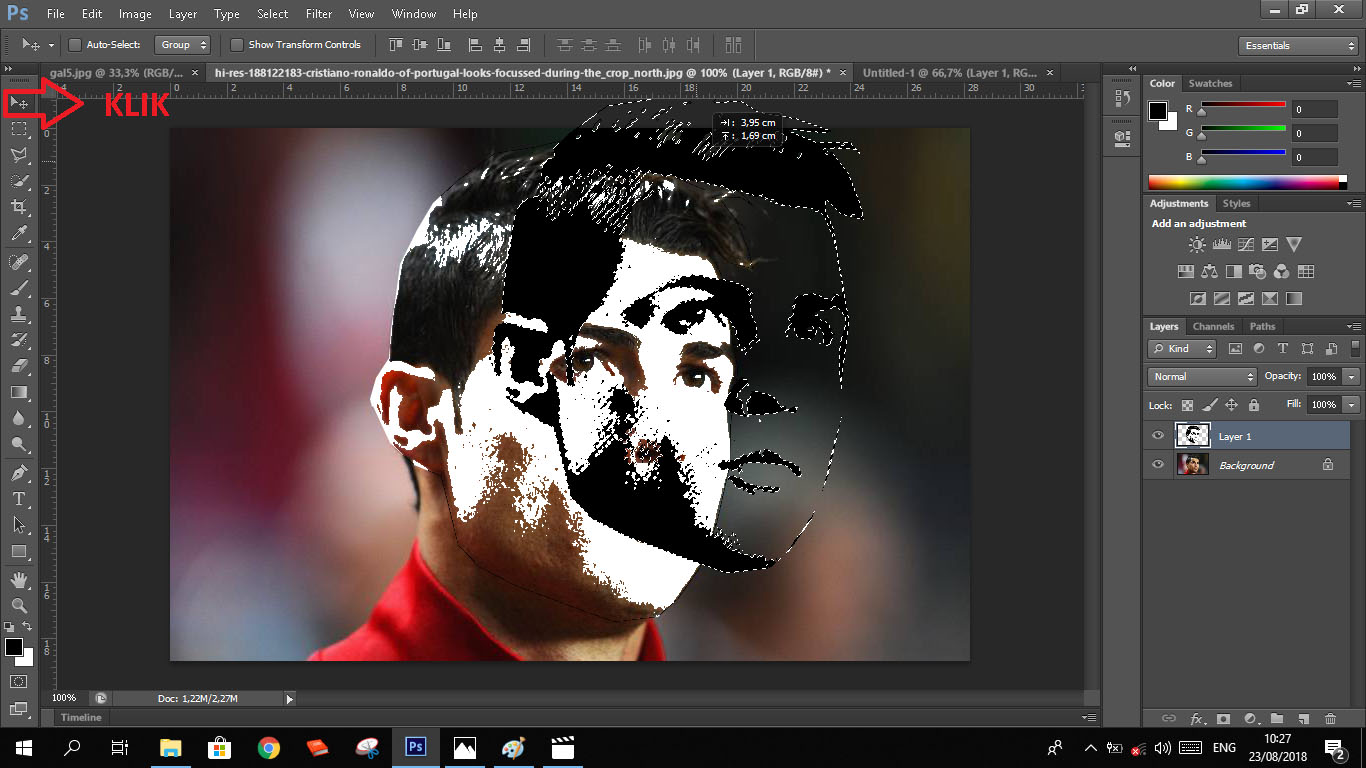Select the Crop tool

click(x=19, y=207)
